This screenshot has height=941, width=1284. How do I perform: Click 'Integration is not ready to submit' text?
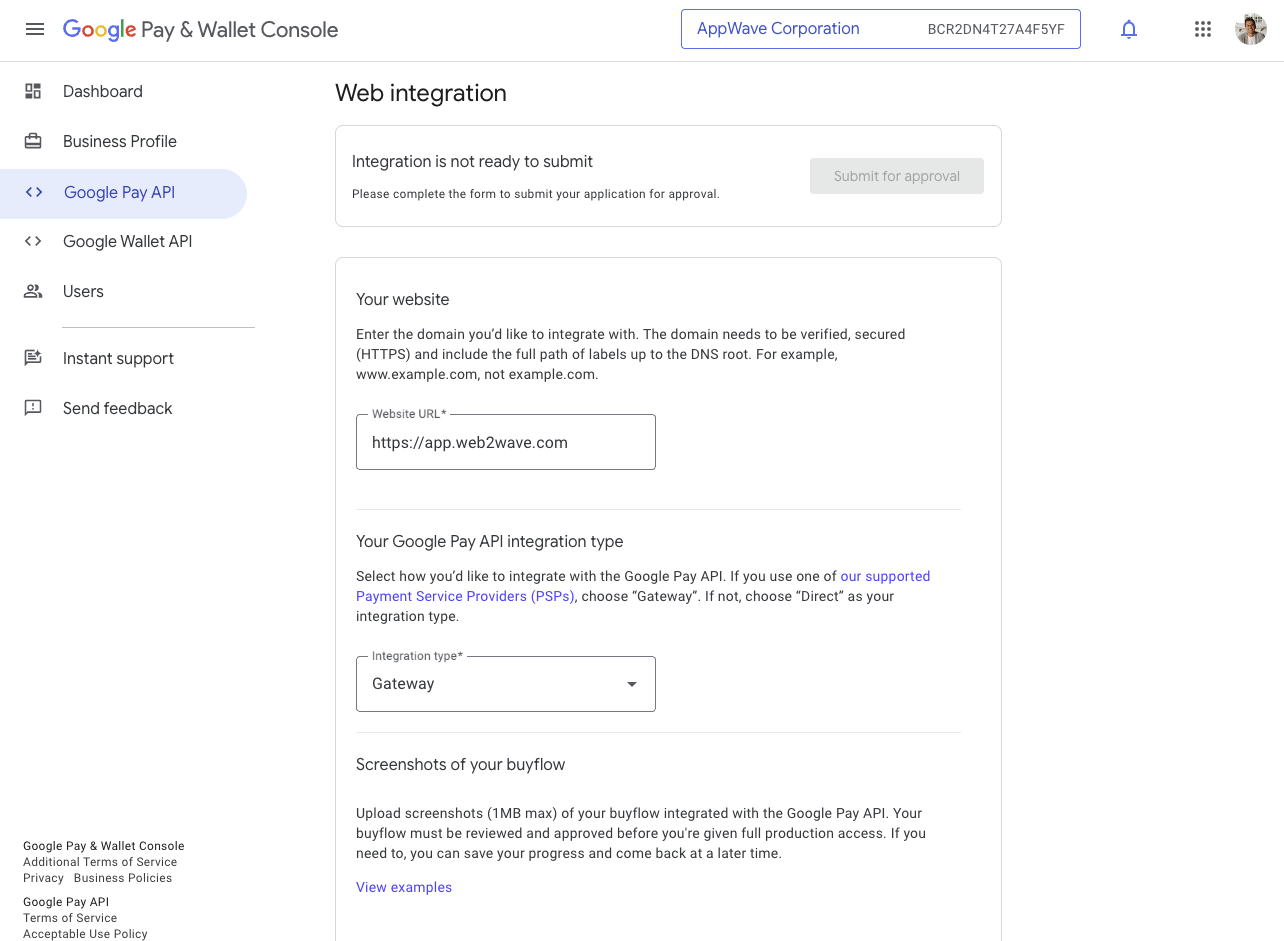pos(472,161)
